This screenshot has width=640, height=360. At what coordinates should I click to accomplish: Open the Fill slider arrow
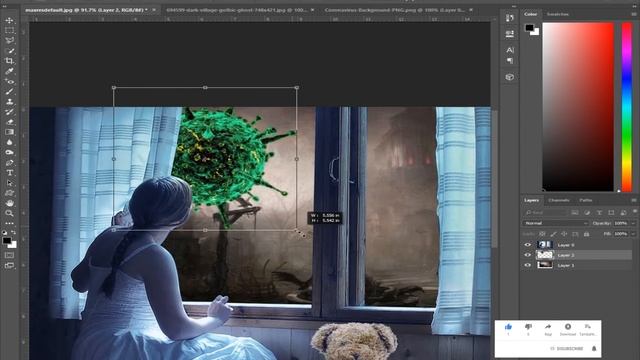tap(633, 234)
